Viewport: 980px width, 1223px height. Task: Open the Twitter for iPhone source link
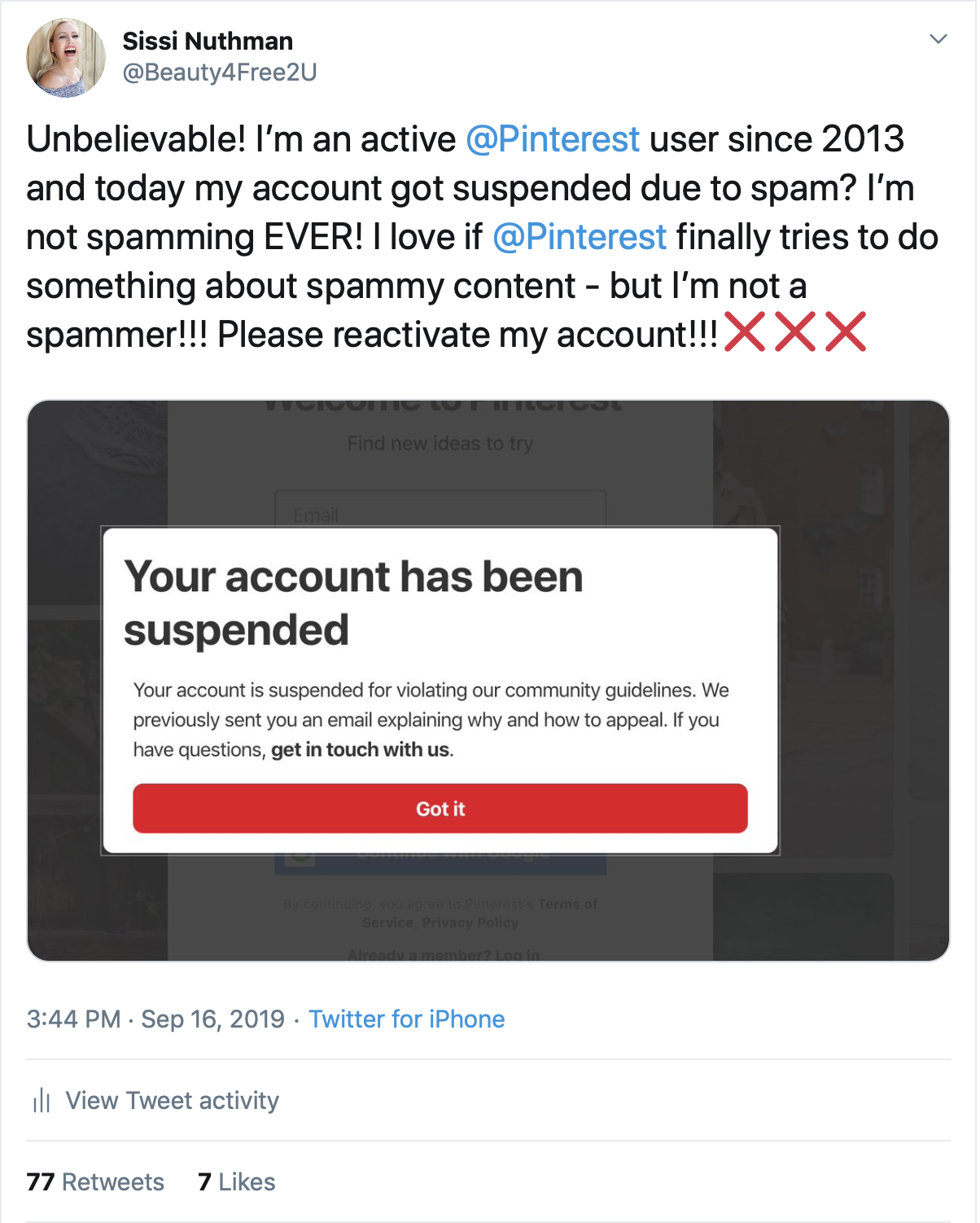coord(406,1019)
